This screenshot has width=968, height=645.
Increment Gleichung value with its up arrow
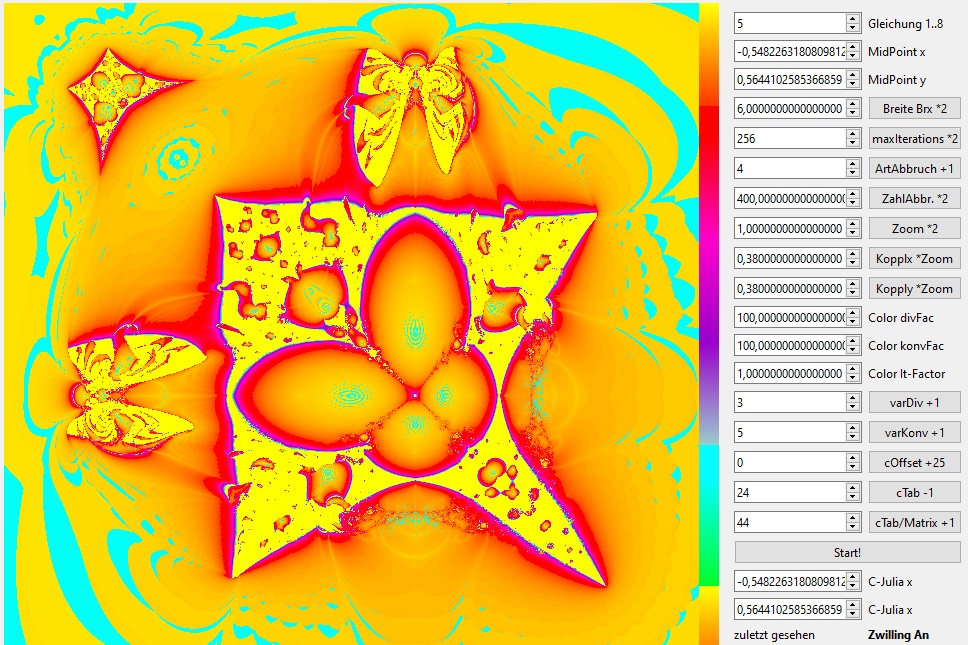(x=853, y=19)
